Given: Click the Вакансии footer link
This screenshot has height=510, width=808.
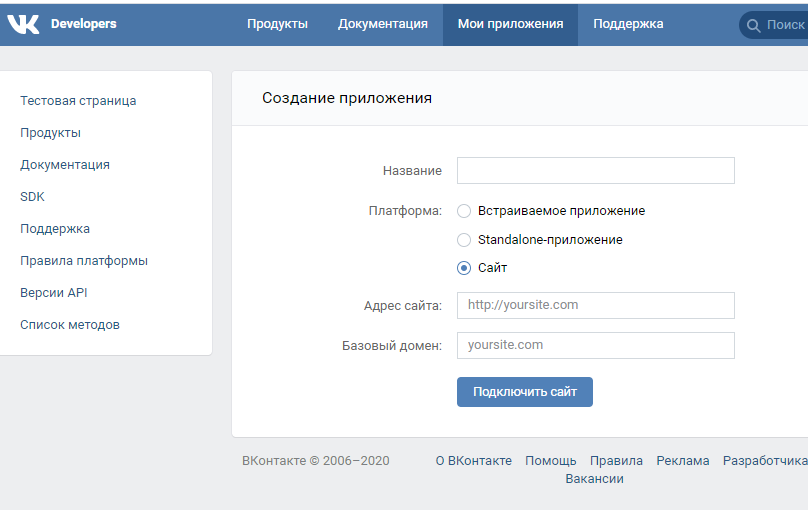Looking at the screenshot, I should click(x=594, y=479).
